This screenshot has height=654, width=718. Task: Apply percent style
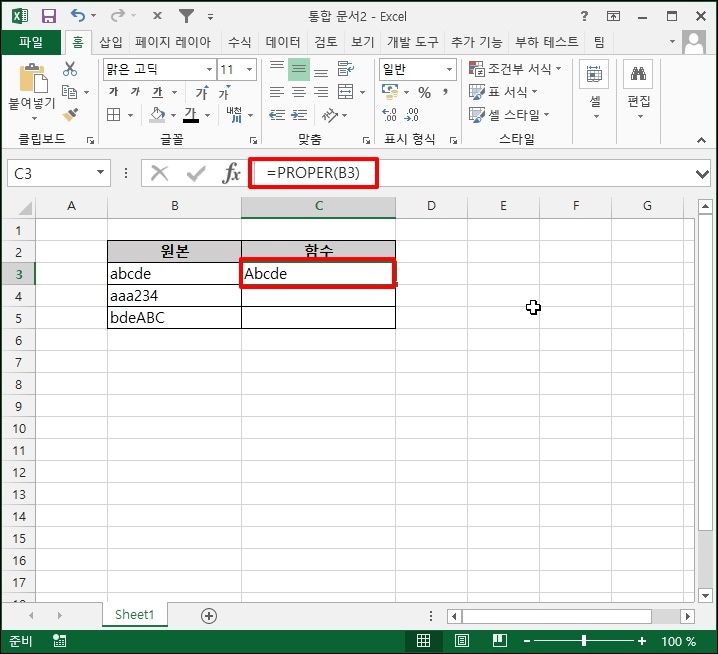pyautogui.click(x=424, y=93)
